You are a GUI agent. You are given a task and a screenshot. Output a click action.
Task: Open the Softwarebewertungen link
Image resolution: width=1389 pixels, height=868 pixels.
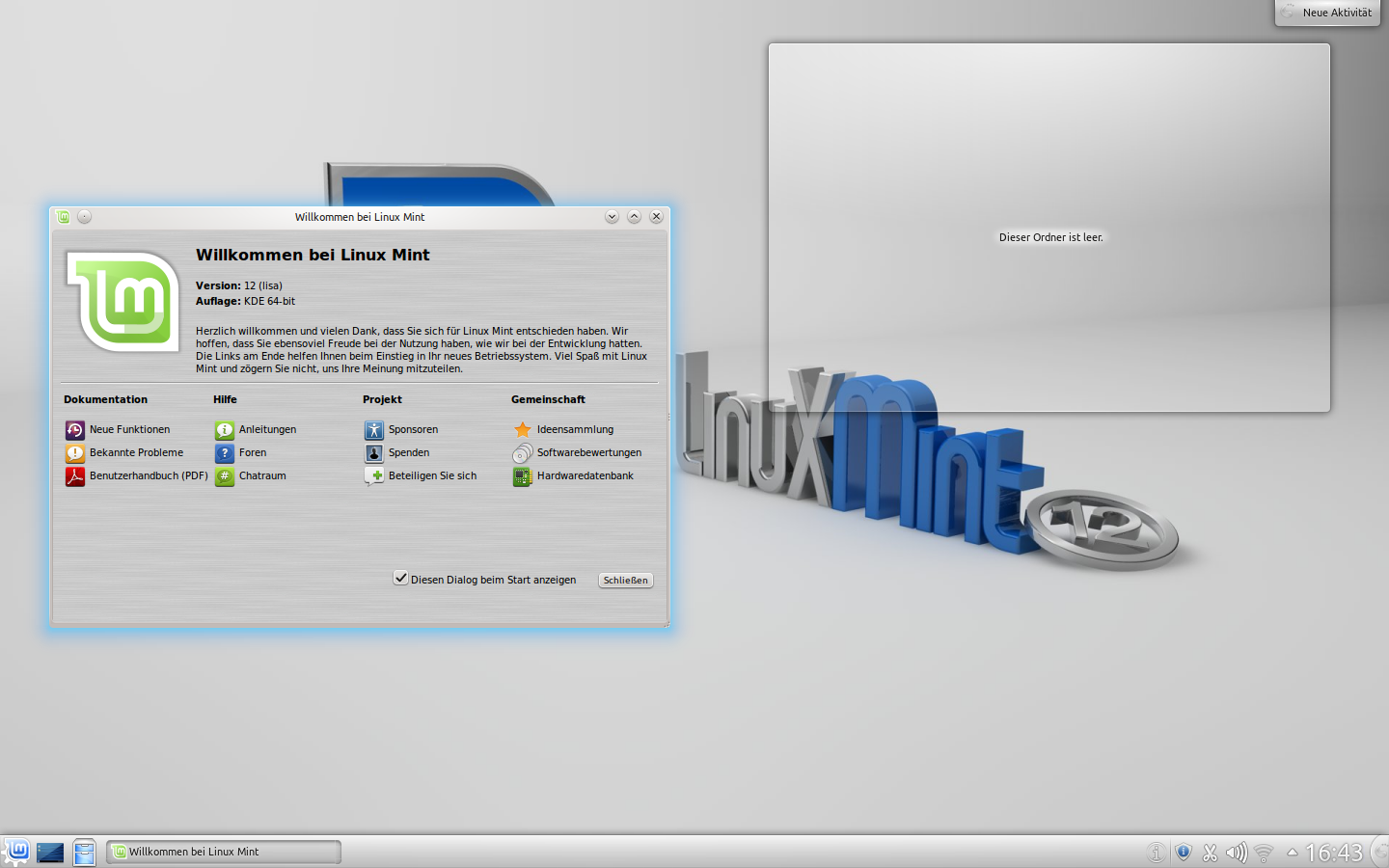coord(589,453)
